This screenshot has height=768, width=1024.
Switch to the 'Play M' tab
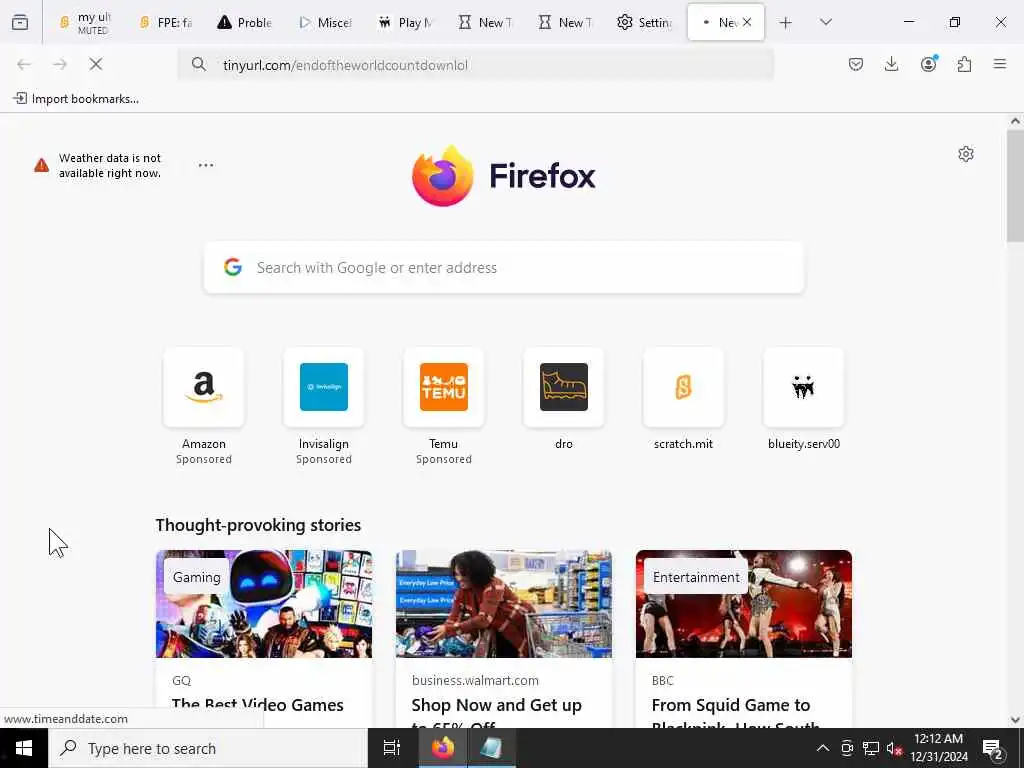pos(406,23)
